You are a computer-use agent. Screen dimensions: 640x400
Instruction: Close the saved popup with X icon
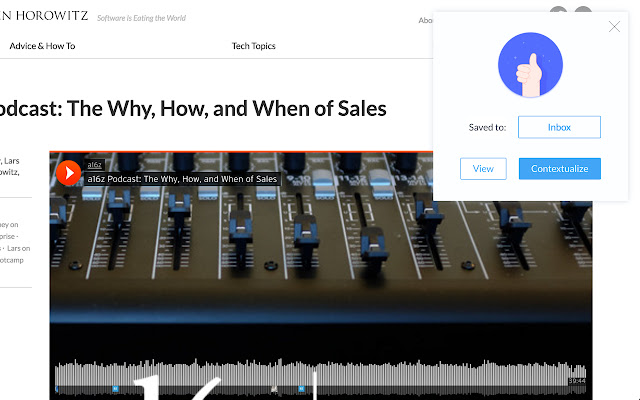tap(614, 27)
